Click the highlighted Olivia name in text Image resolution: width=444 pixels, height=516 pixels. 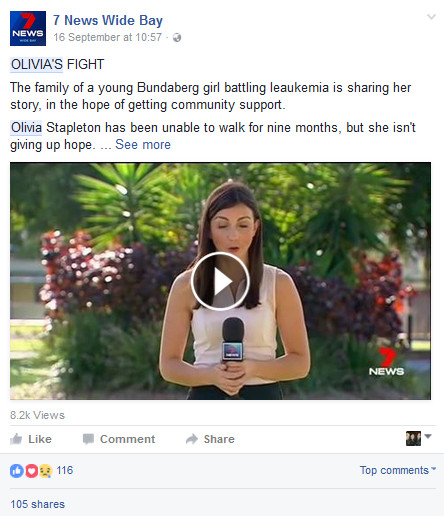pyautogui.click(x=26, y=128)
